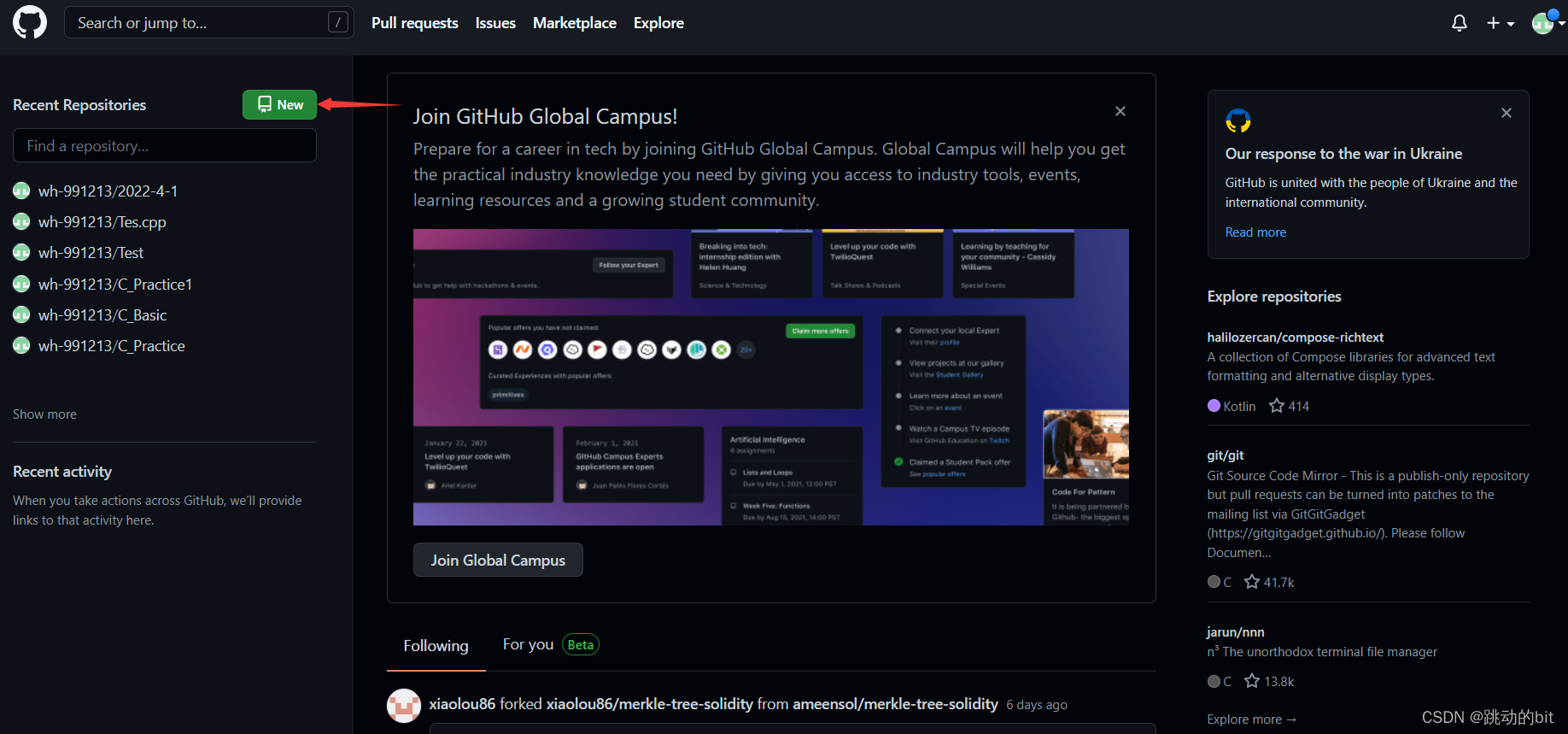Read more about Ukraine response
1568x734 pixels.
click(x=1255, y=232)
